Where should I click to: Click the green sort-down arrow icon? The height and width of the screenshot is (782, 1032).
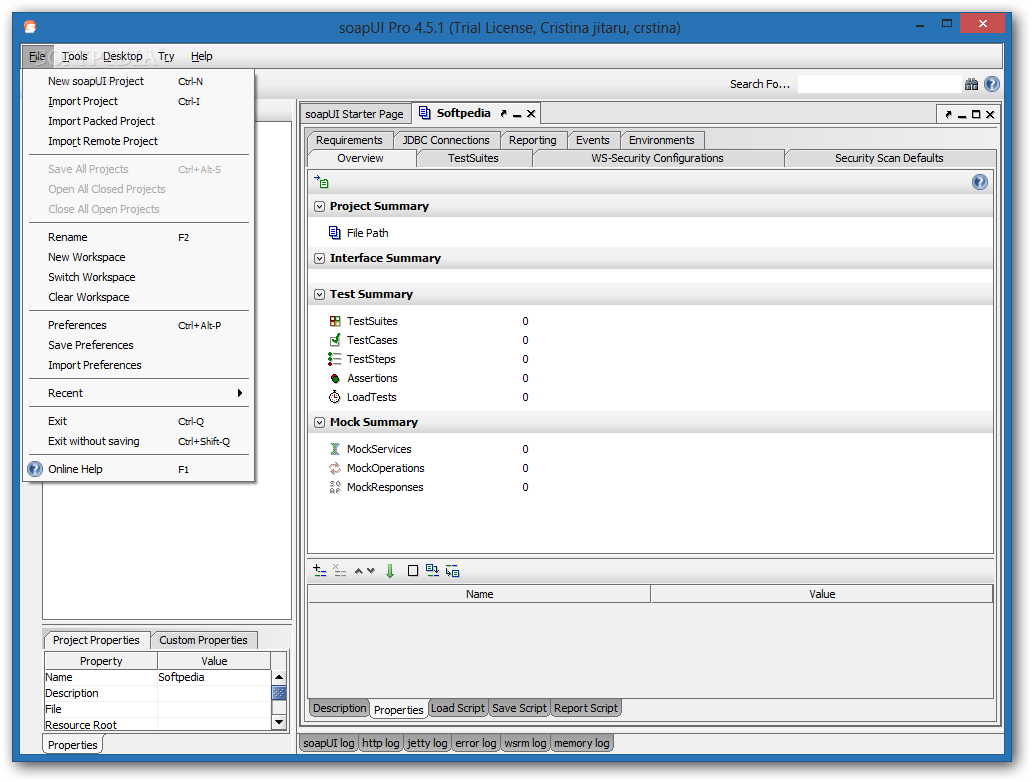pos(390,571)
